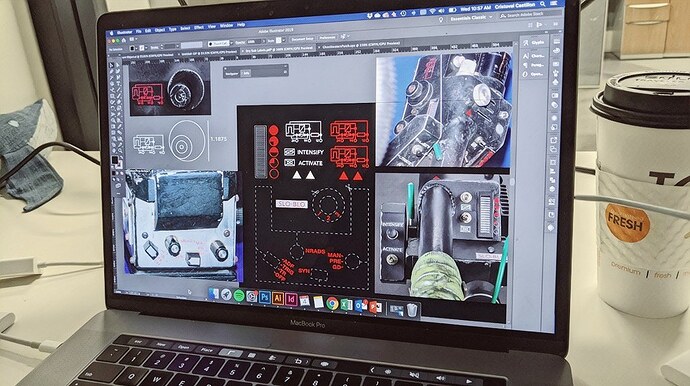Select the Selection tool arrow
Image resolution: width=690 pixels, height=386 pixels.
click(x=111, y=65)
